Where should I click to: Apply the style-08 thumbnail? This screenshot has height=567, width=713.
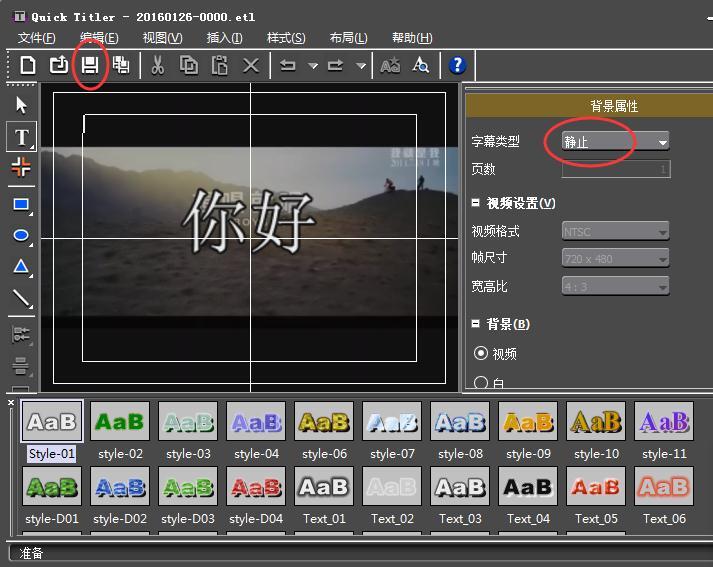pos(460,421)
